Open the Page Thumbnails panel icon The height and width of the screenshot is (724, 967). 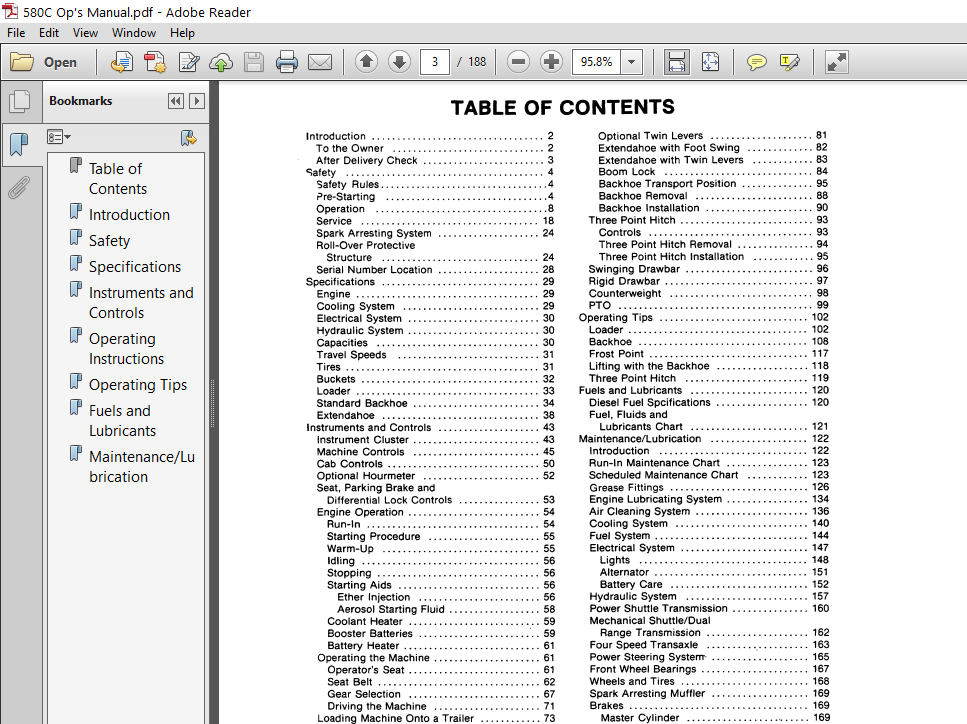coord(20,101)
